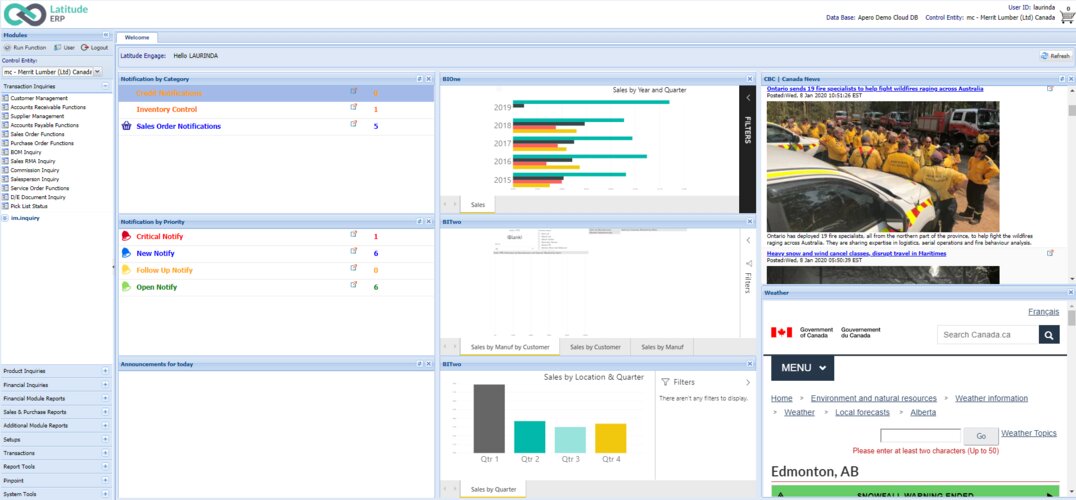This screenshot has width=1076, height=500.
Task: Select the Sales by Manuf tab
Action: (x=662, y=347)
